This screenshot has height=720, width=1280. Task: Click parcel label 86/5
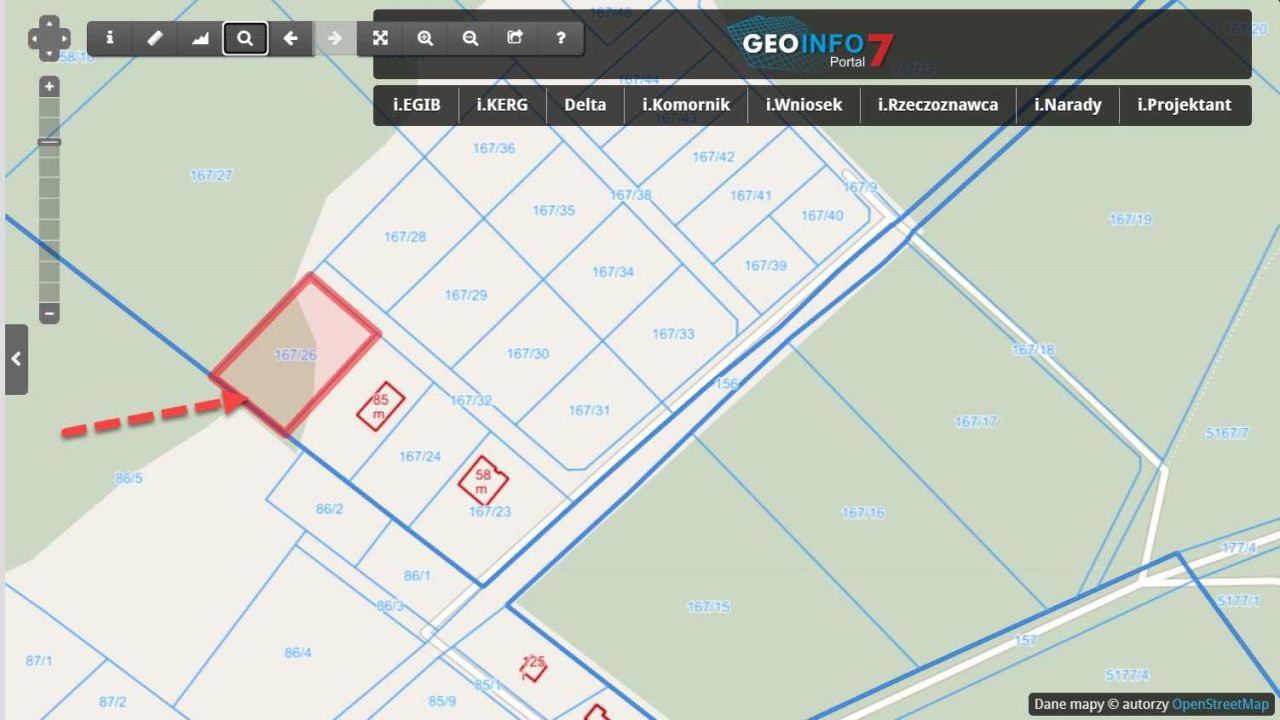click(129, 478)
